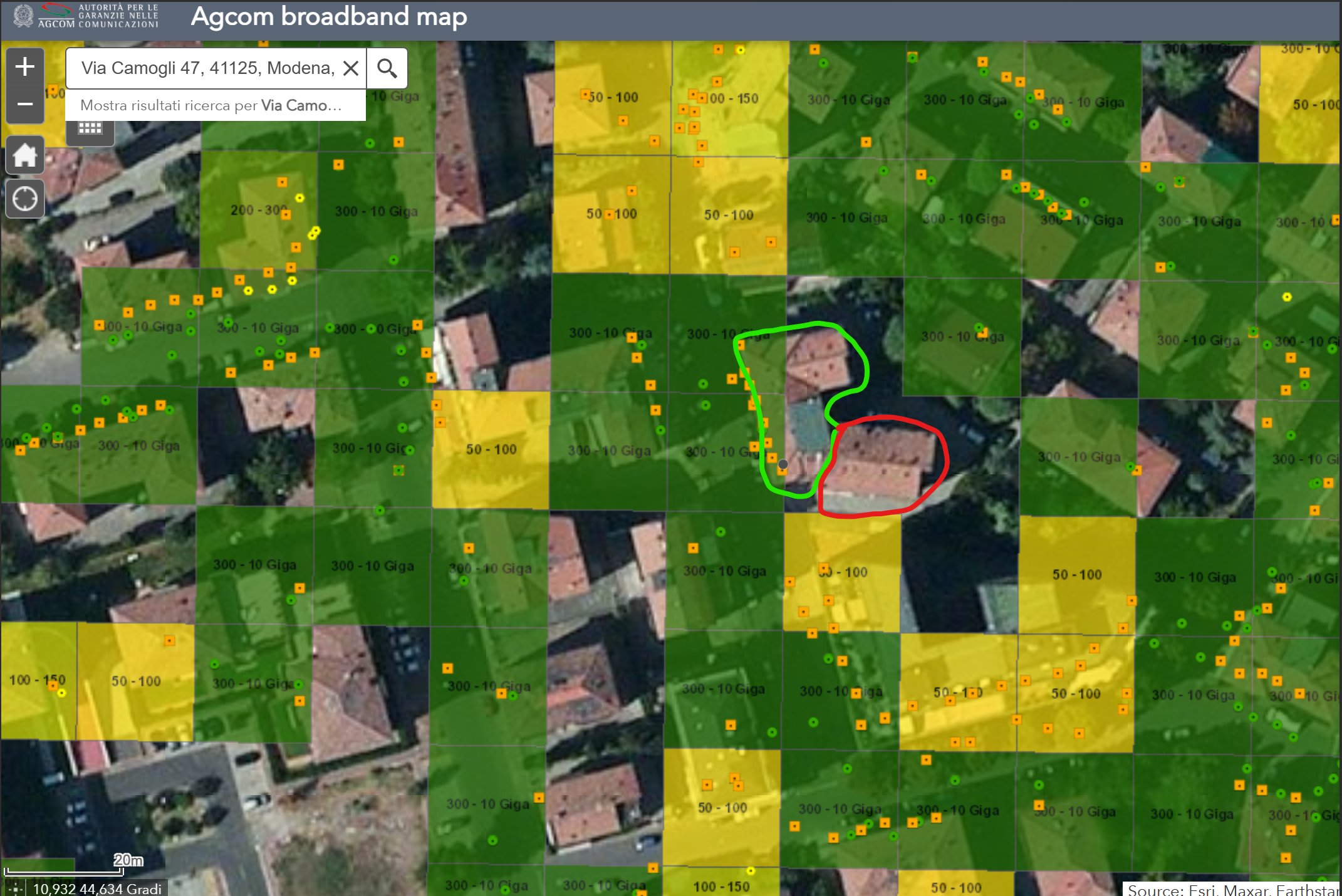Zoom in with the plus button

click(25, 66)
